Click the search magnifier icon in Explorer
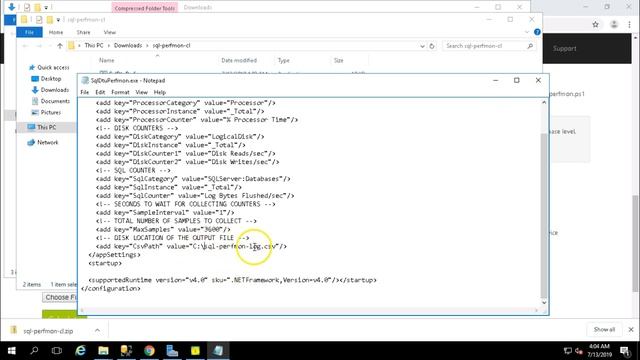640x360 pixels. pyautogui.click(x=530, y=46)
